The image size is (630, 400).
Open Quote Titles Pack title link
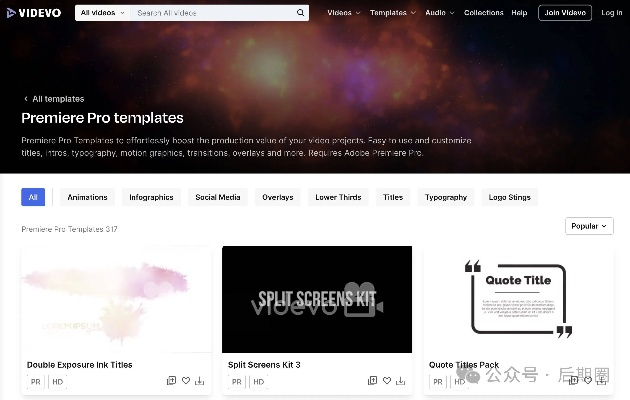pyautogui.click(x=464, y=365)
